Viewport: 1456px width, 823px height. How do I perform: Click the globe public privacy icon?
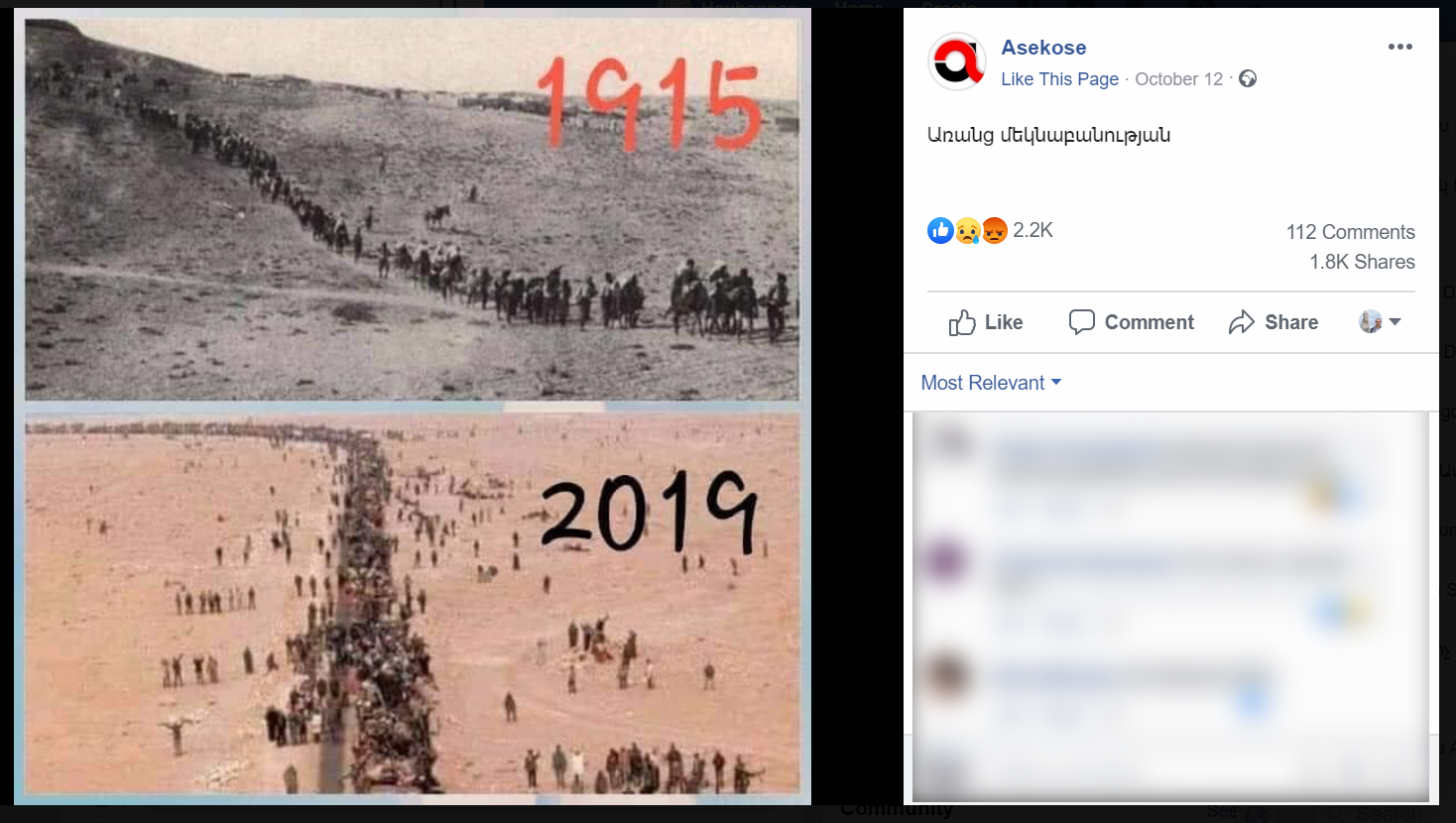(1248, 78)
